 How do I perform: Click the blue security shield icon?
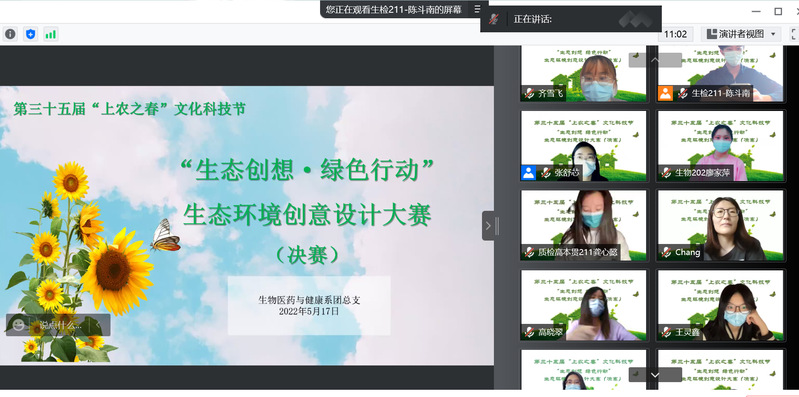[31, 34]
